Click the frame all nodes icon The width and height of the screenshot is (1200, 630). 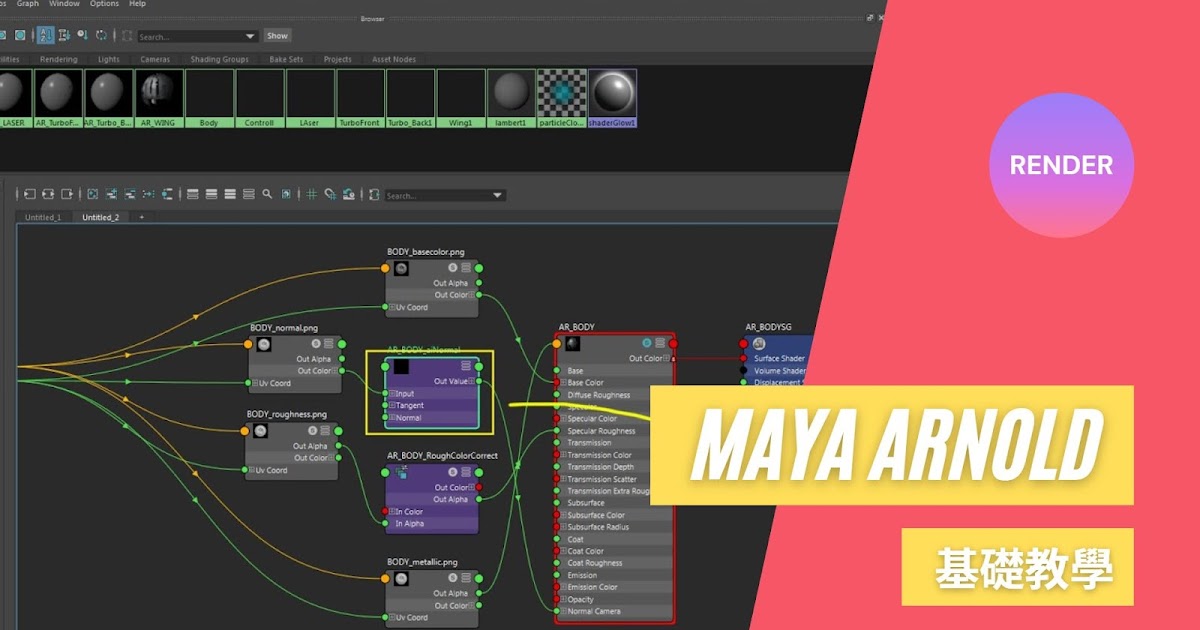(x=92, y=194)
